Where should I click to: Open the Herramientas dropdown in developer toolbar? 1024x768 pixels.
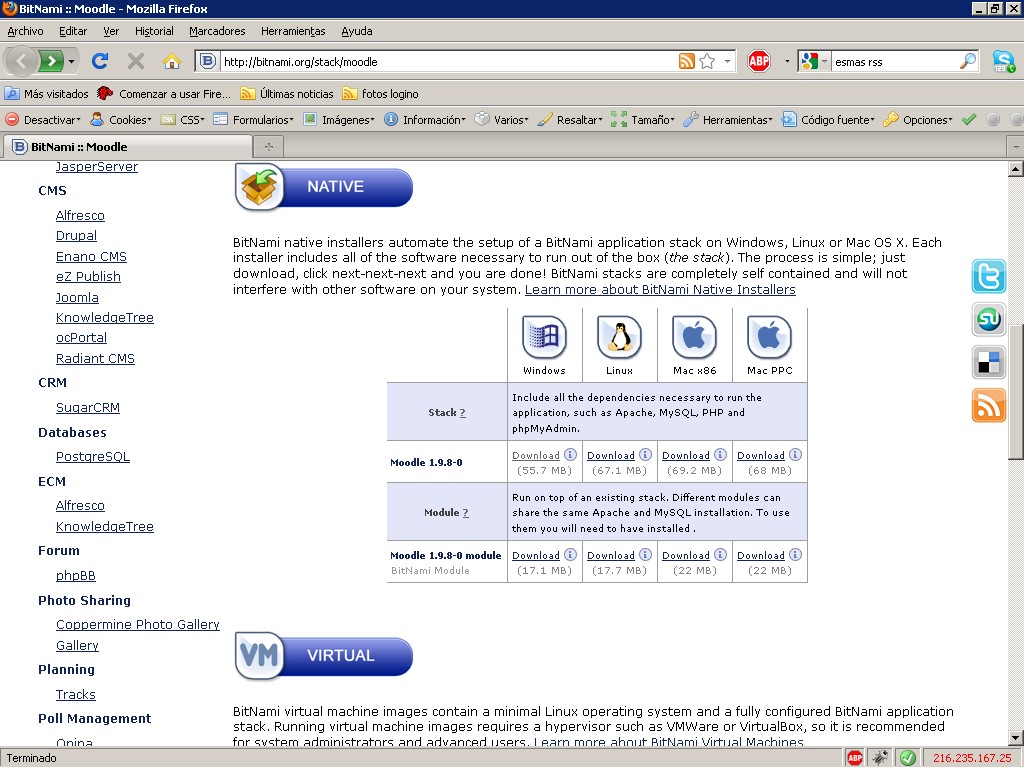pos(728,120)
